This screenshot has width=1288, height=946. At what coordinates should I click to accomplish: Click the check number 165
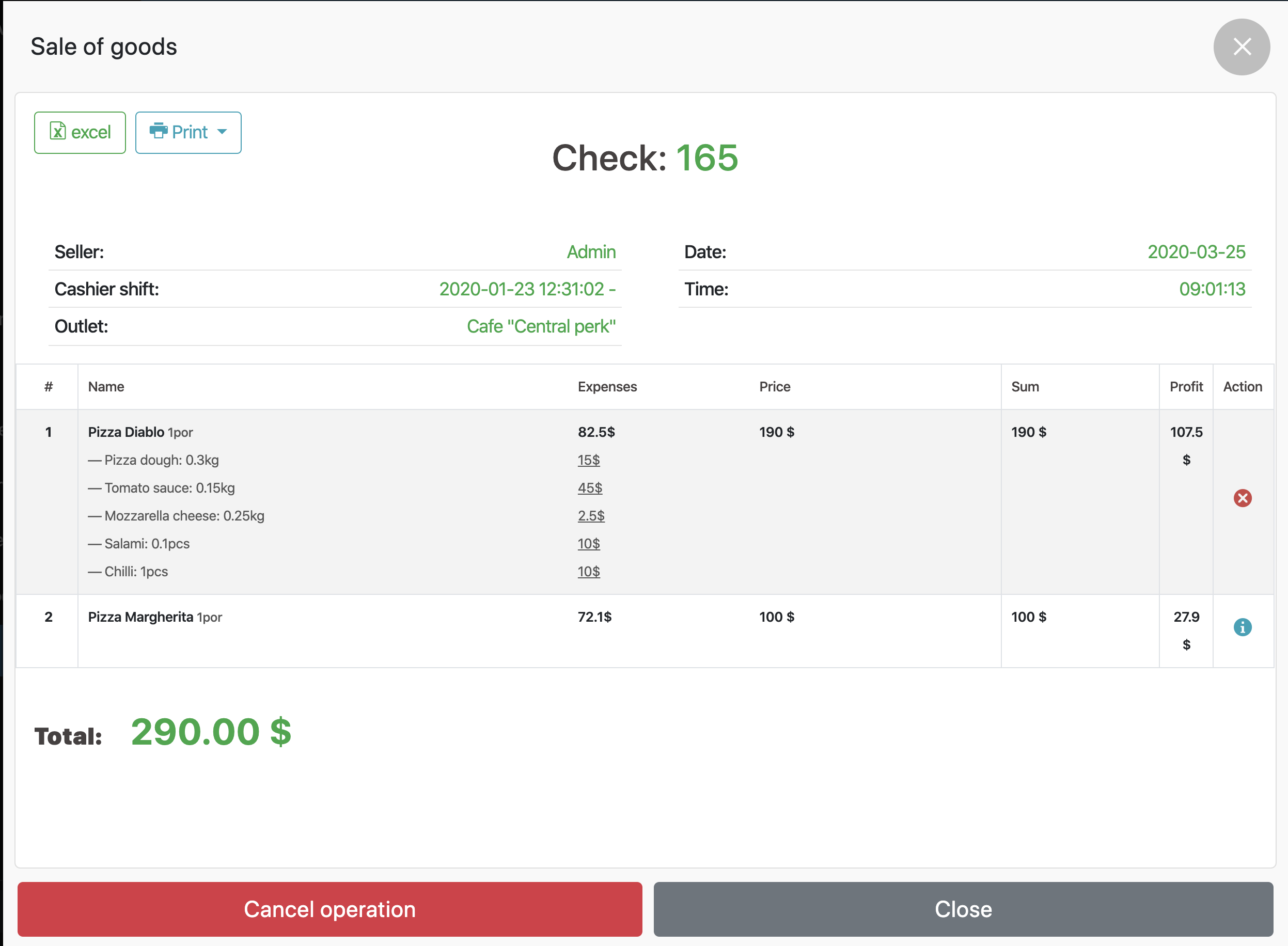pyautogui.click(x=706, y=157)
